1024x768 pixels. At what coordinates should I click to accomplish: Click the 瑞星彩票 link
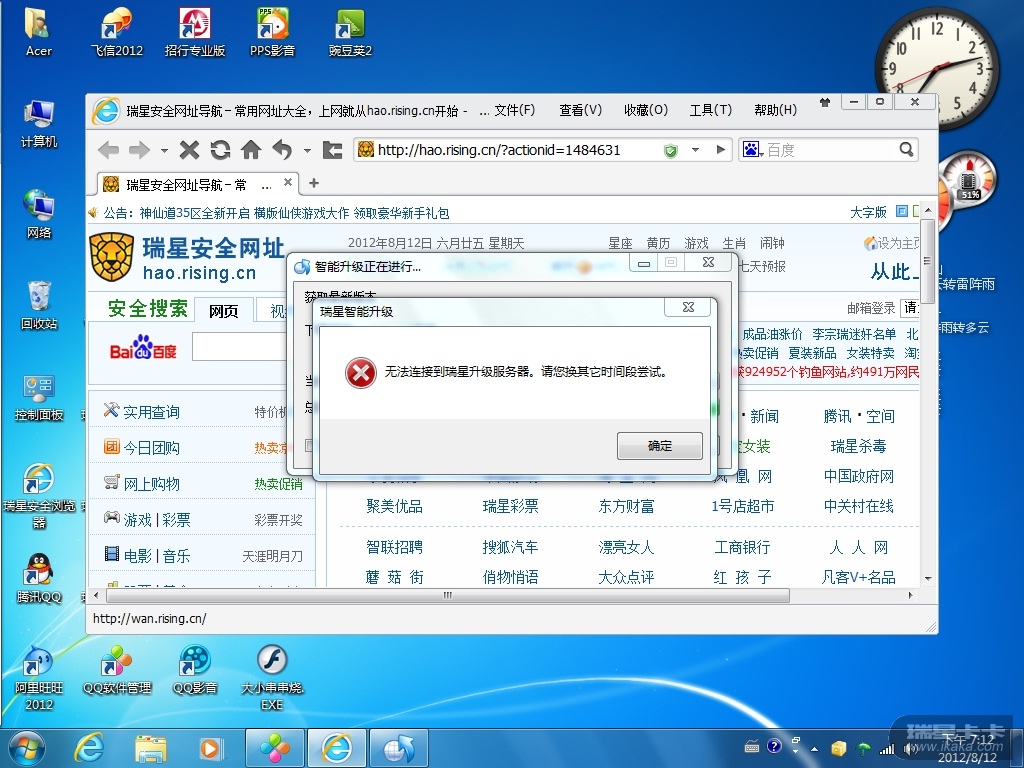click(510, 506)
